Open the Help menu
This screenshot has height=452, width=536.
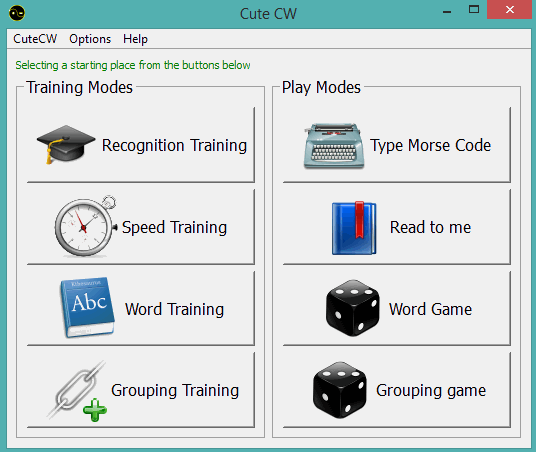point(135,39)
